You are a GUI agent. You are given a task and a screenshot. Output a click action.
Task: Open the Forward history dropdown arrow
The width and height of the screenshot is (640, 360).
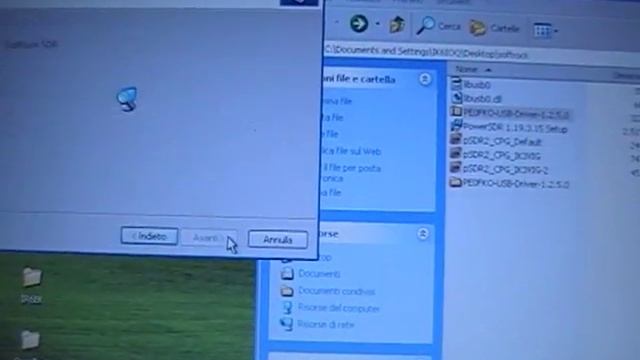tap(378, 24)
